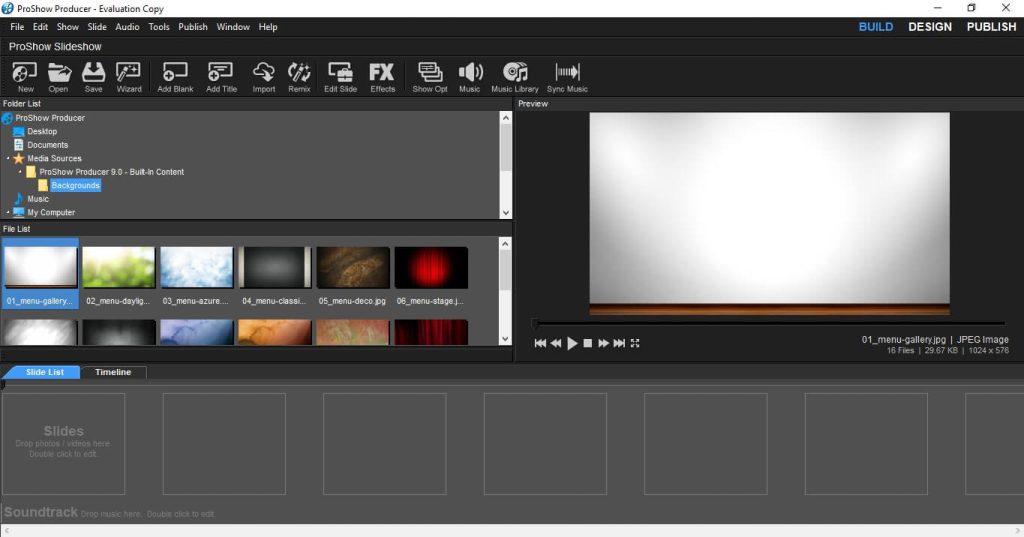Switch to the Timeline tab
1024x537 pixels.
(x=113, y=372)
